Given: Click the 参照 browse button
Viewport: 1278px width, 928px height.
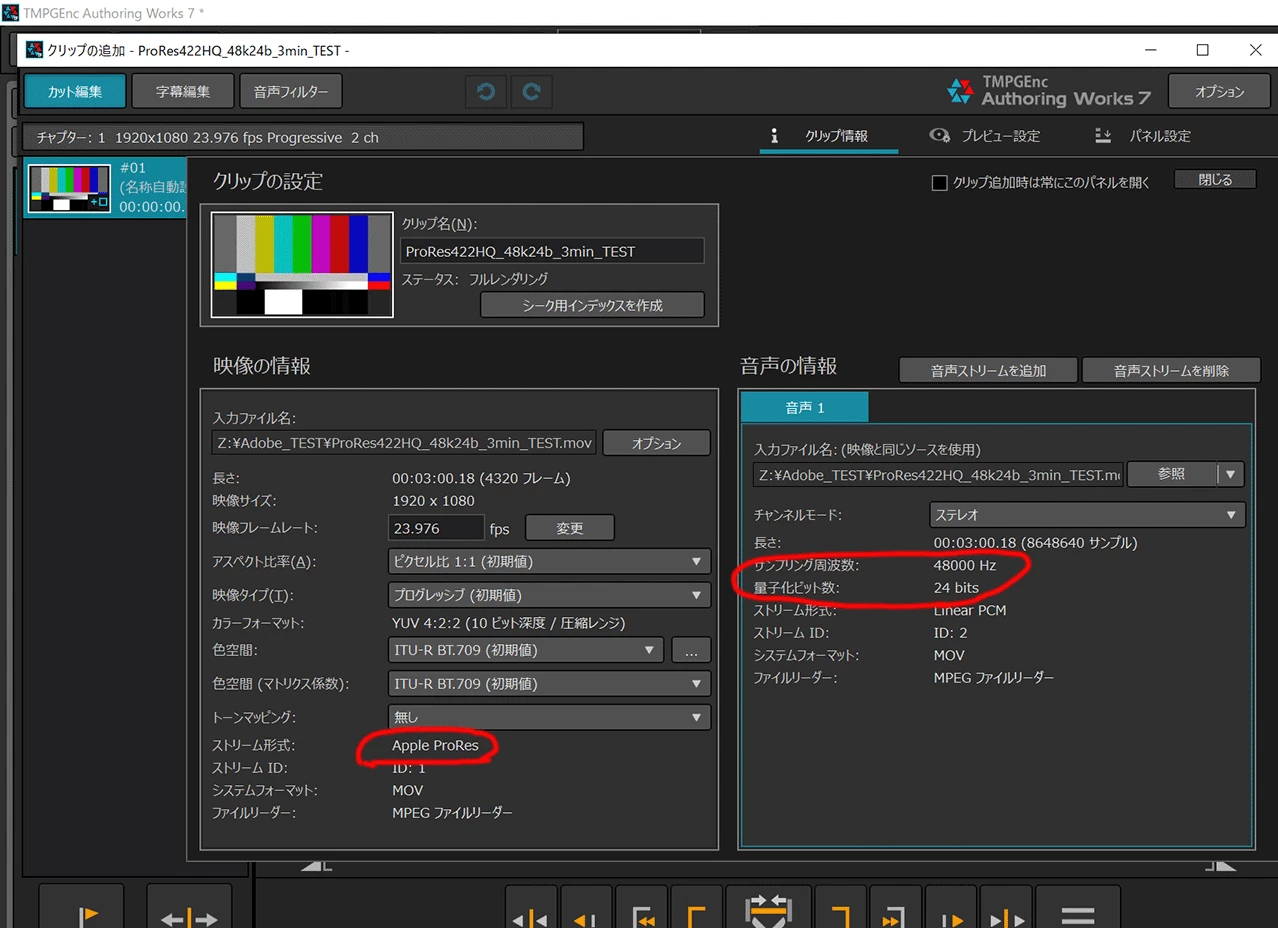Looking at the screenshot, I should 1172,474.
